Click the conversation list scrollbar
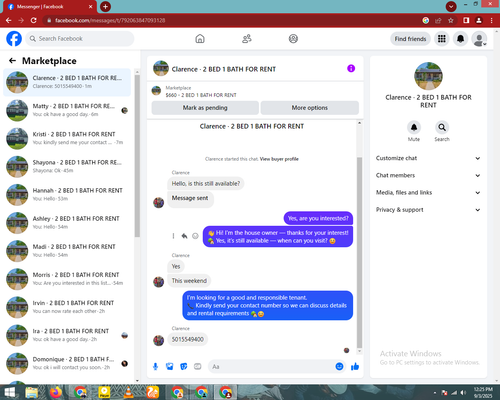This screenshot has width=500, height=400. [137, 156]
